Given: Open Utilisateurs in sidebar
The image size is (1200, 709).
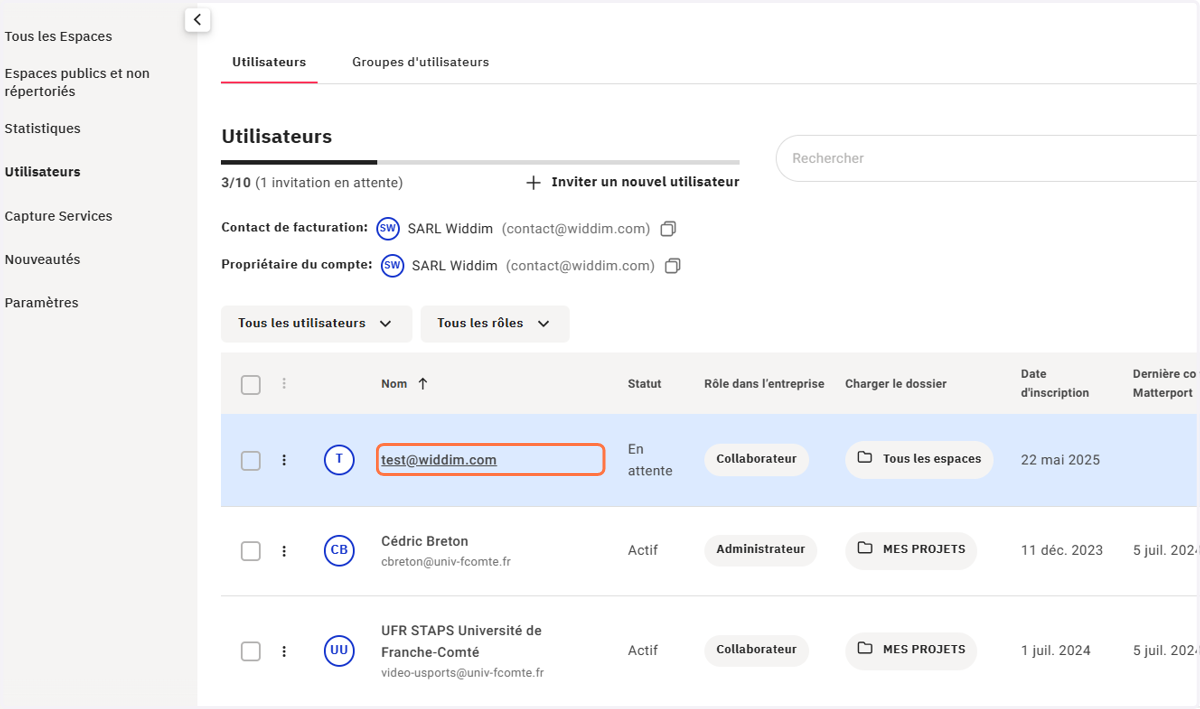Looking at the screenshot, I should (x=42, y=172).
